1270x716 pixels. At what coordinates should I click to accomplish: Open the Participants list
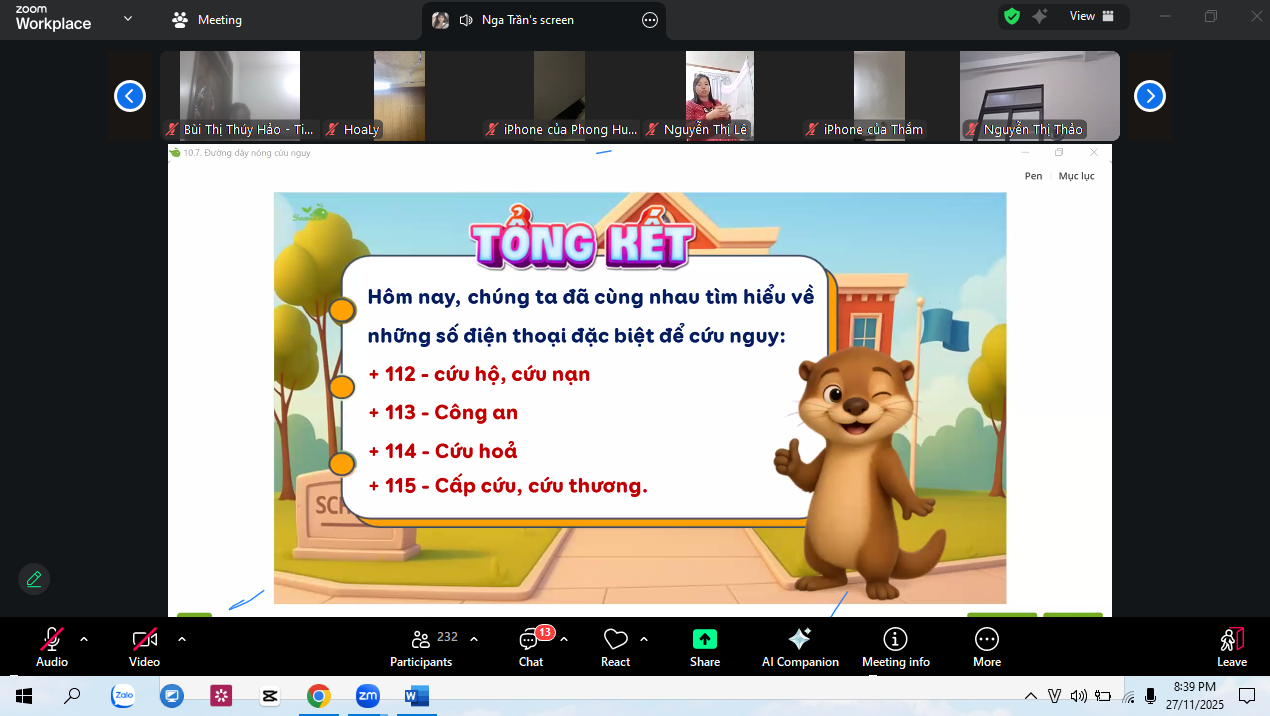pos(421,647)
